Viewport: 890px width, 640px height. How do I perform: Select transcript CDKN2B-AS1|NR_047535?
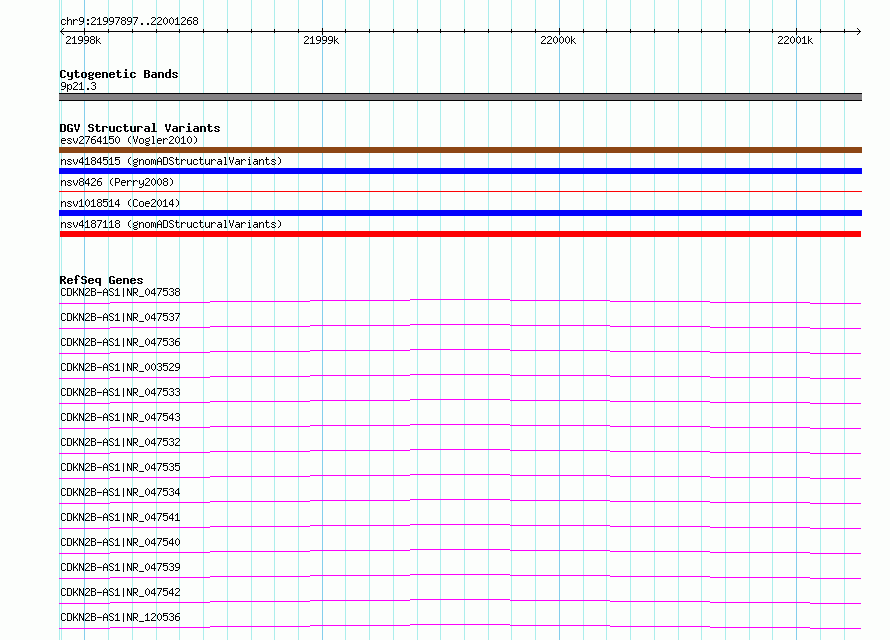tap(120, 467)
